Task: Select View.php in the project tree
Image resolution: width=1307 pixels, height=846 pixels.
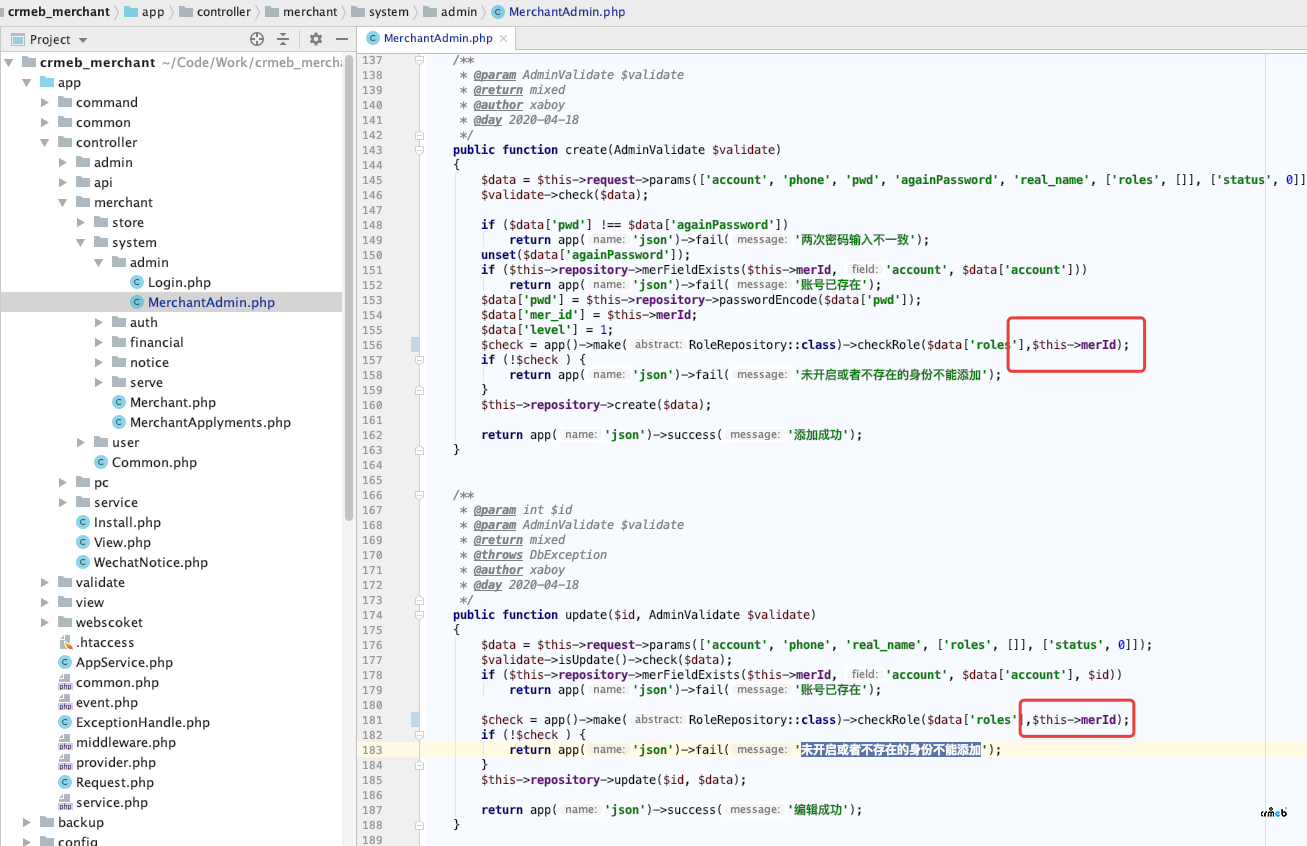Action: (122, 542)
